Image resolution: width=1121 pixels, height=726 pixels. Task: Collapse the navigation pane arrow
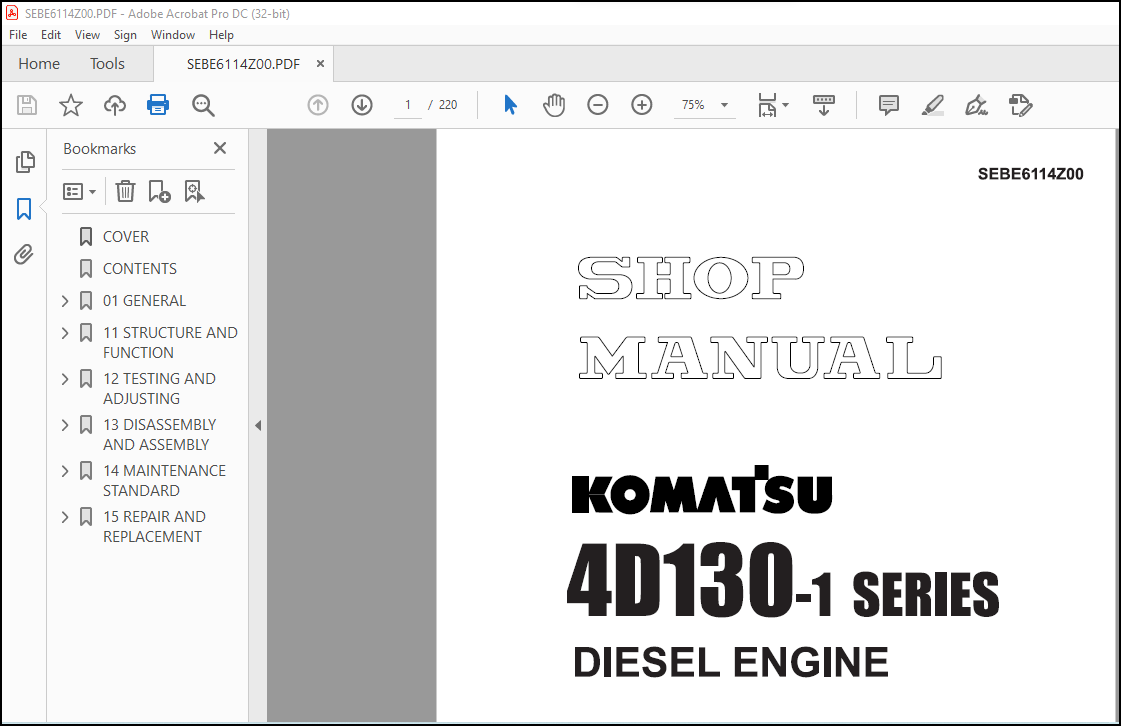[258, 426]
